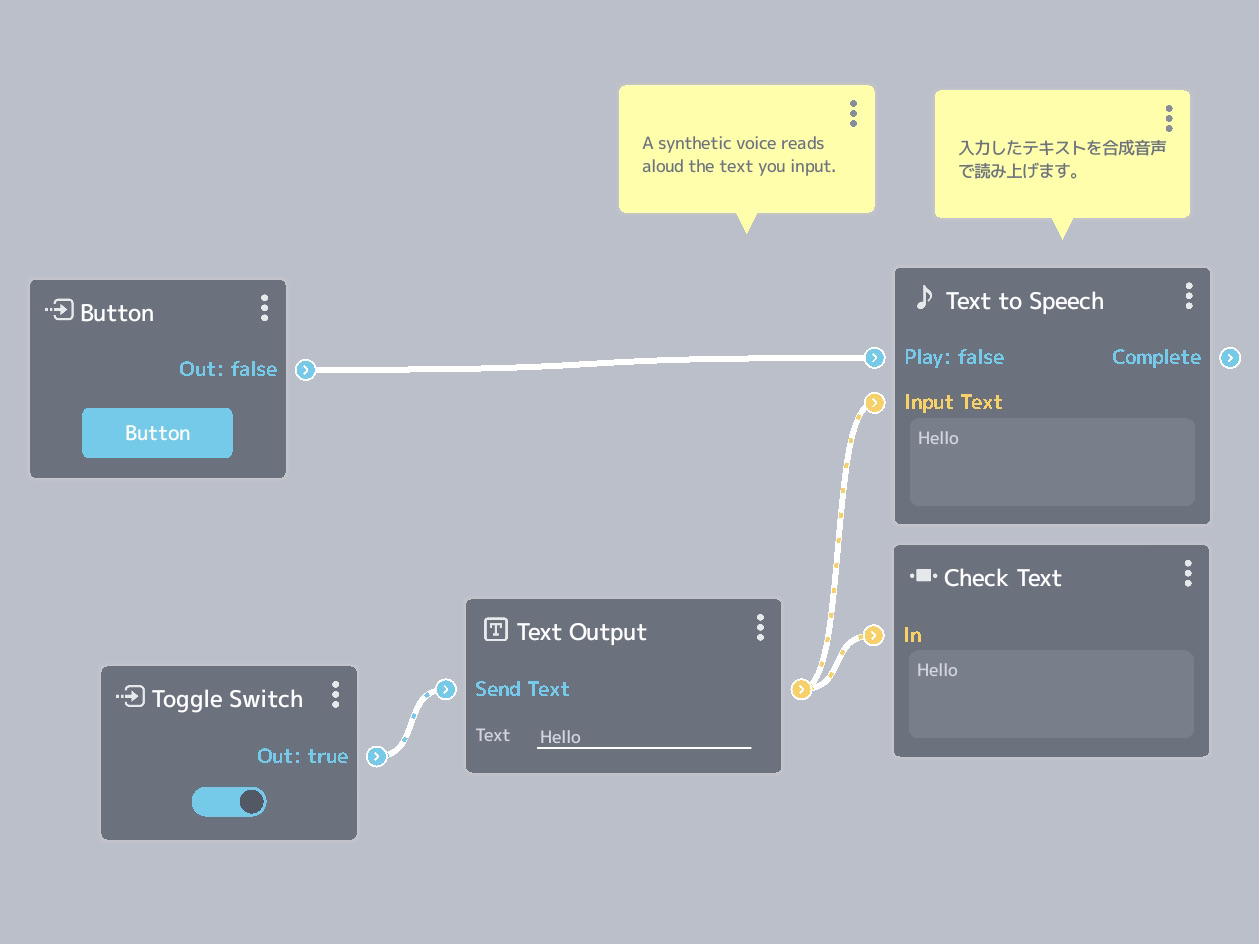The height and width of the screenshot is (944, 1259).
Task: Select the 'Button' node title
Action: click(117, 313)
